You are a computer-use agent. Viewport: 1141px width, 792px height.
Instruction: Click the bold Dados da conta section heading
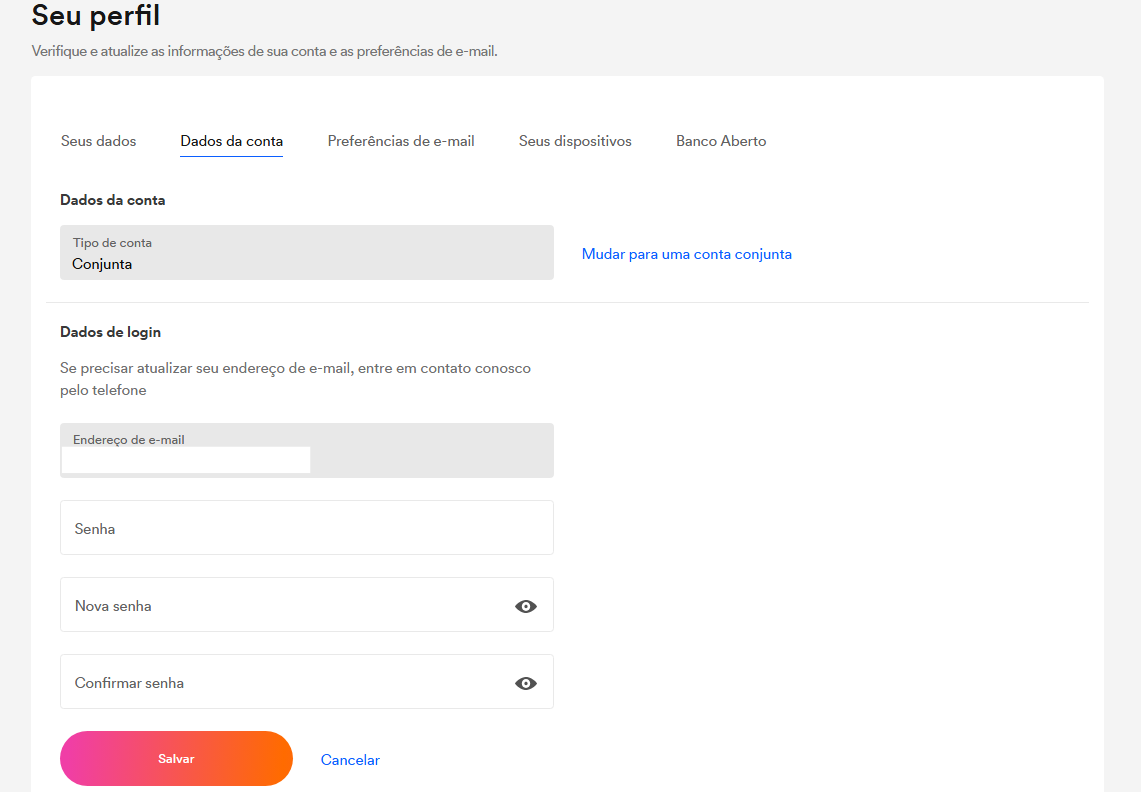112,200
